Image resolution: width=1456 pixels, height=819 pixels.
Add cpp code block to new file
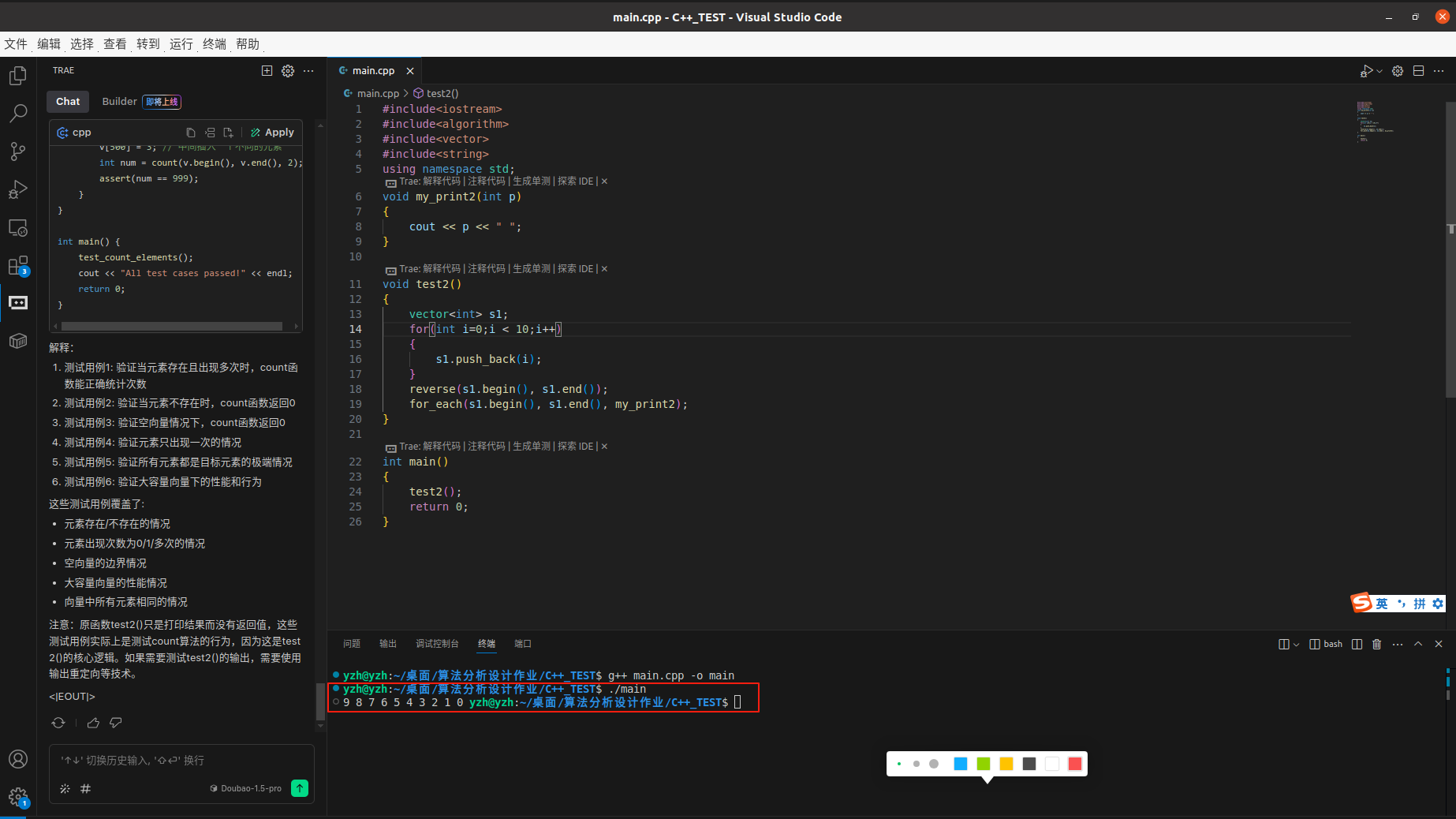coord(228,133)
